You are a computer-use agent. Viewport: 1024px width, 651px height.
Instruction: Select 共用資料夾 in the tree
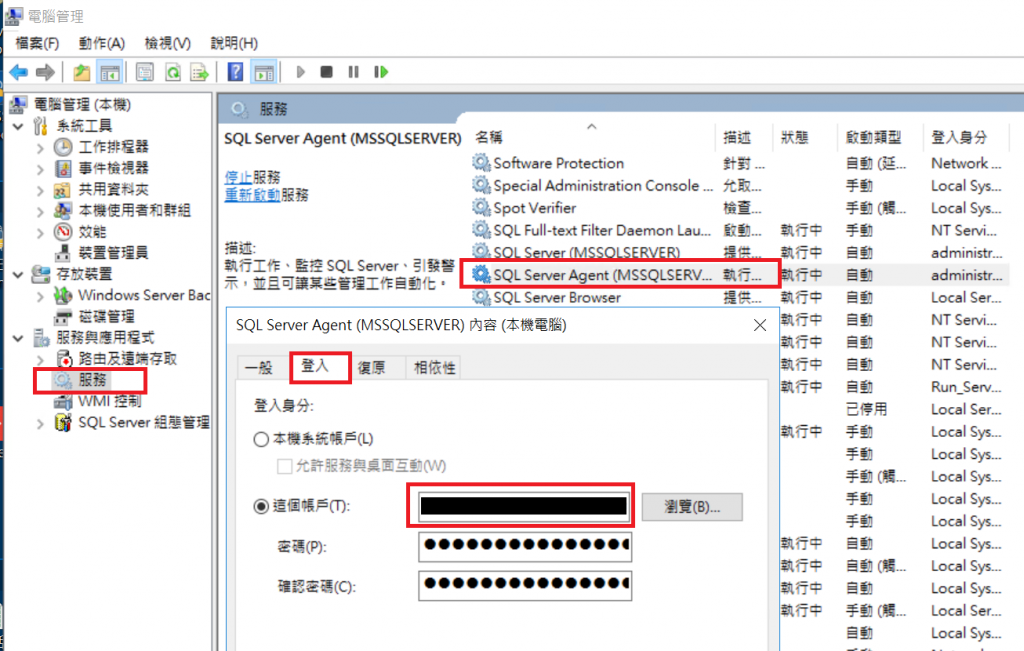113,189
